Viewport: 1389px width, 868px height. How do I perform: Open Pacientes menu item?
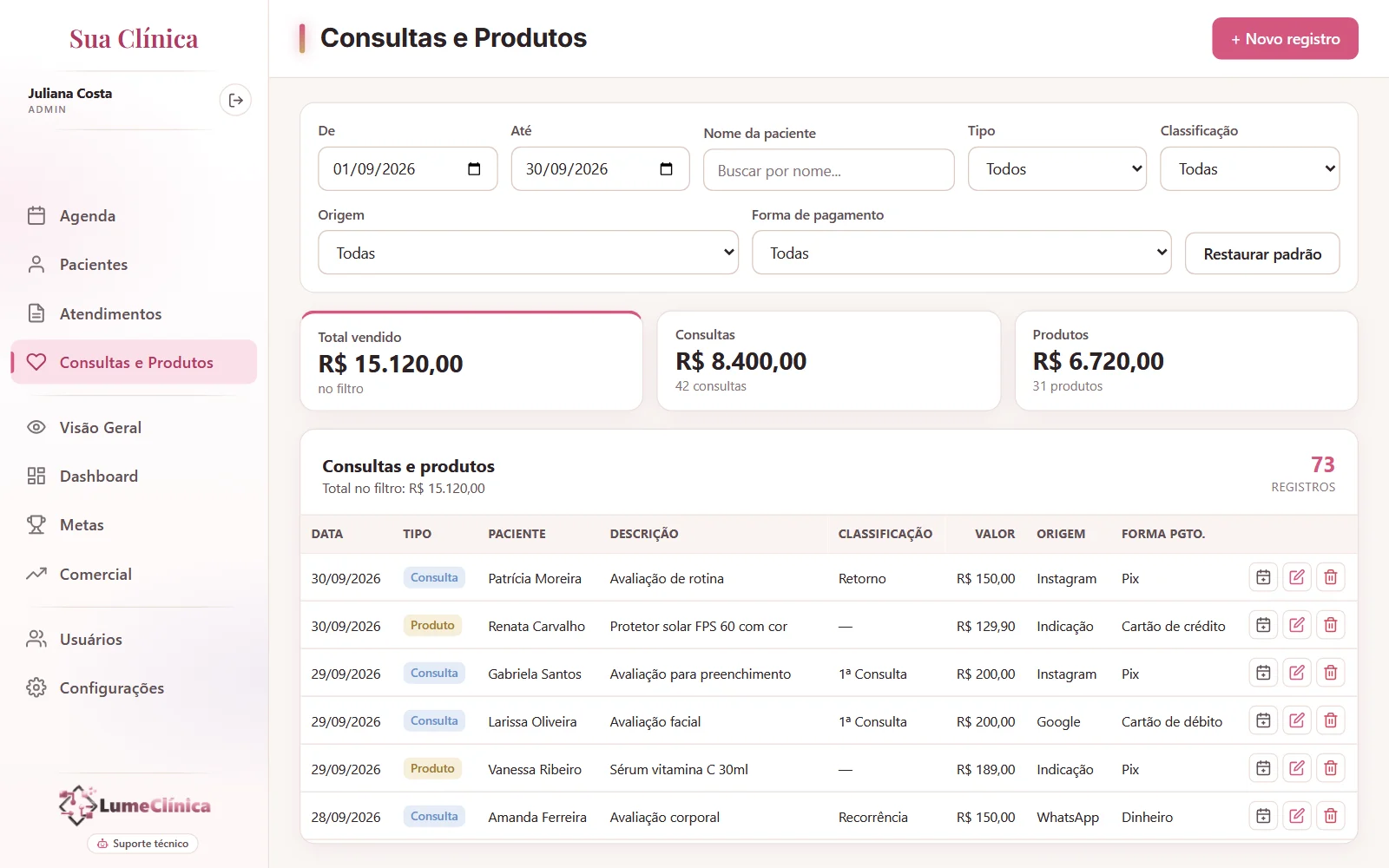(x=134, y=264)
